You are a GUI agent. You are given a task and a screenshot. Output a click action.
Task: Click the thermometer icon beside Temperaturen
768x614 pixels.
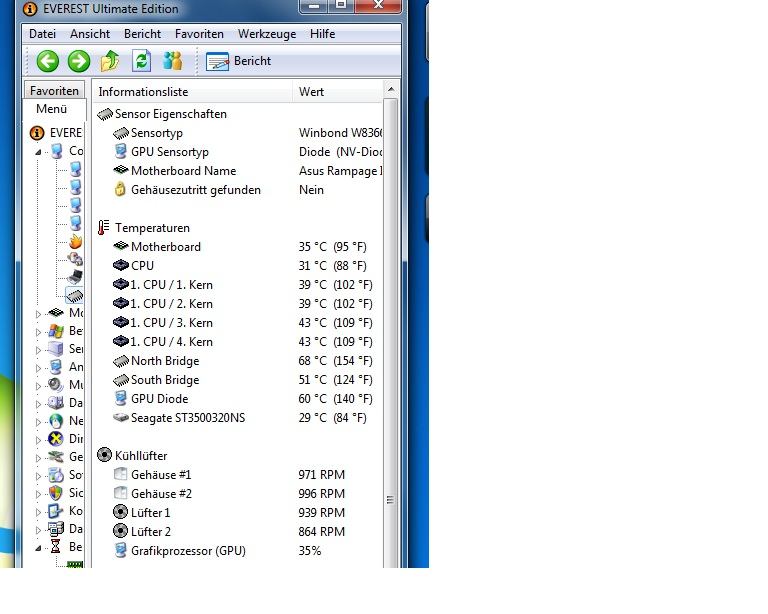coord(103,228)
